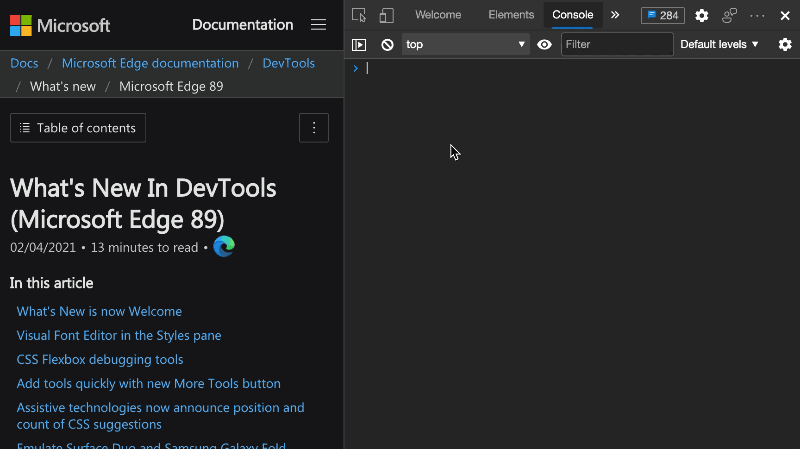Image resolution: width=800 pixels, height=449 pixels.
Task: Open the Table of contents button
Action: (x=78, y=128)
